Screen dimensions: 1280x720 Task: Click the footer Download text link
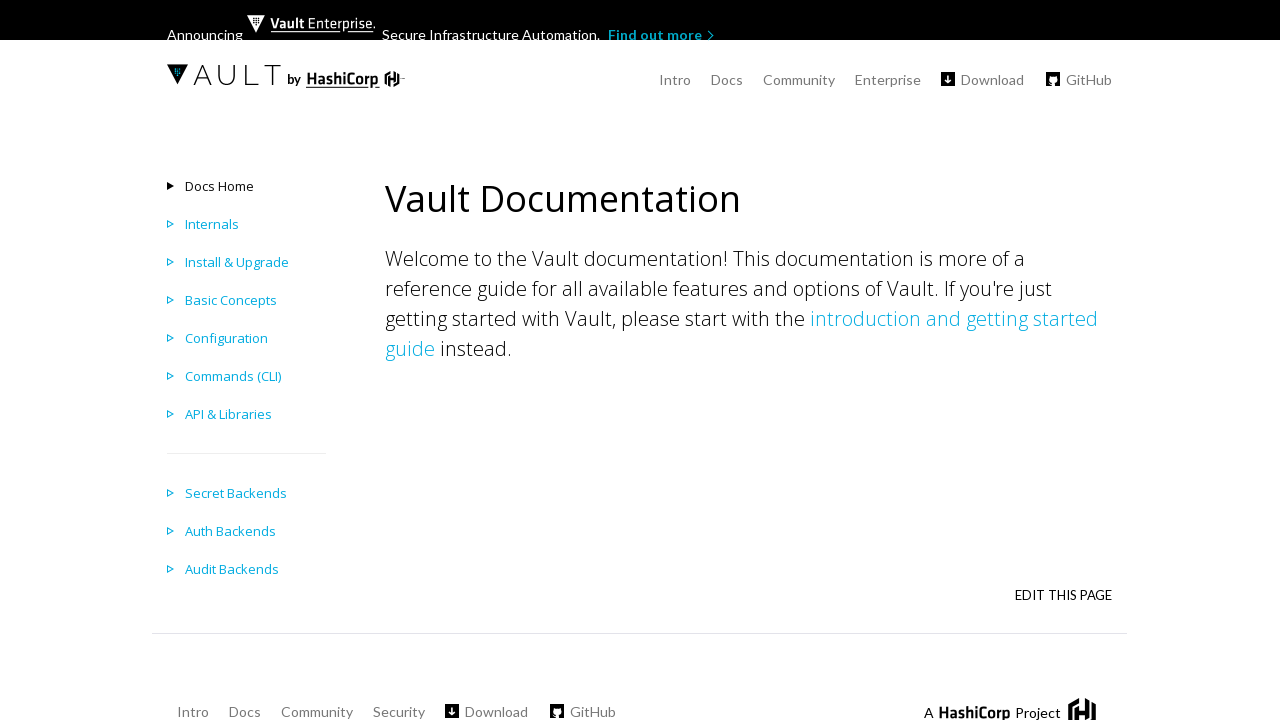[x=496, y=712]
